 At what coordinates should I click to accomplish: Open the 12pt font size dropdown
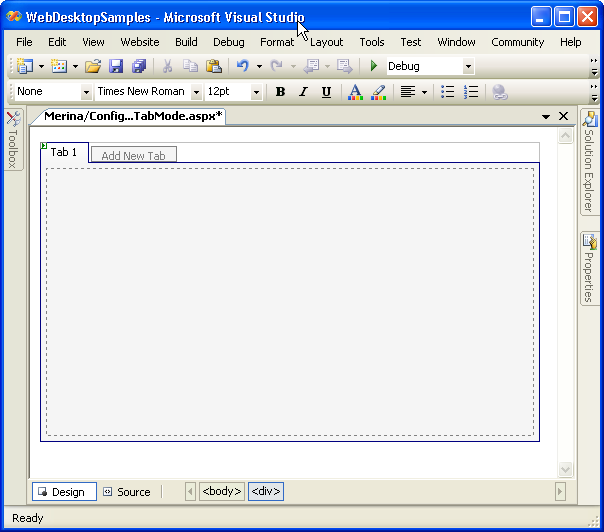coord(256,92)
